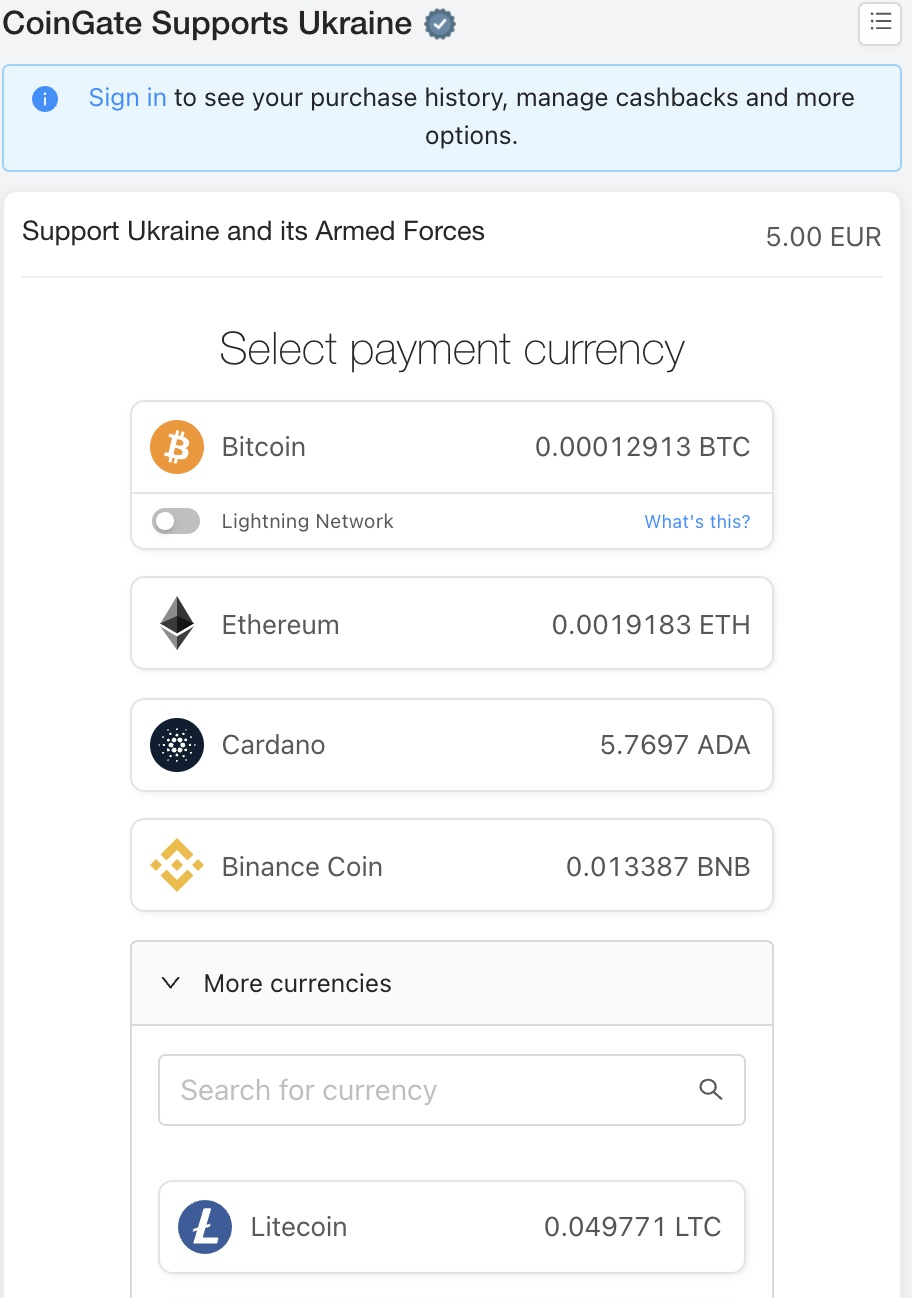The height and width of the screenshot is (1298, 912).
Task: Choose Litecoin 0.049771 LTC option
Action: [x=452, y=1227]
